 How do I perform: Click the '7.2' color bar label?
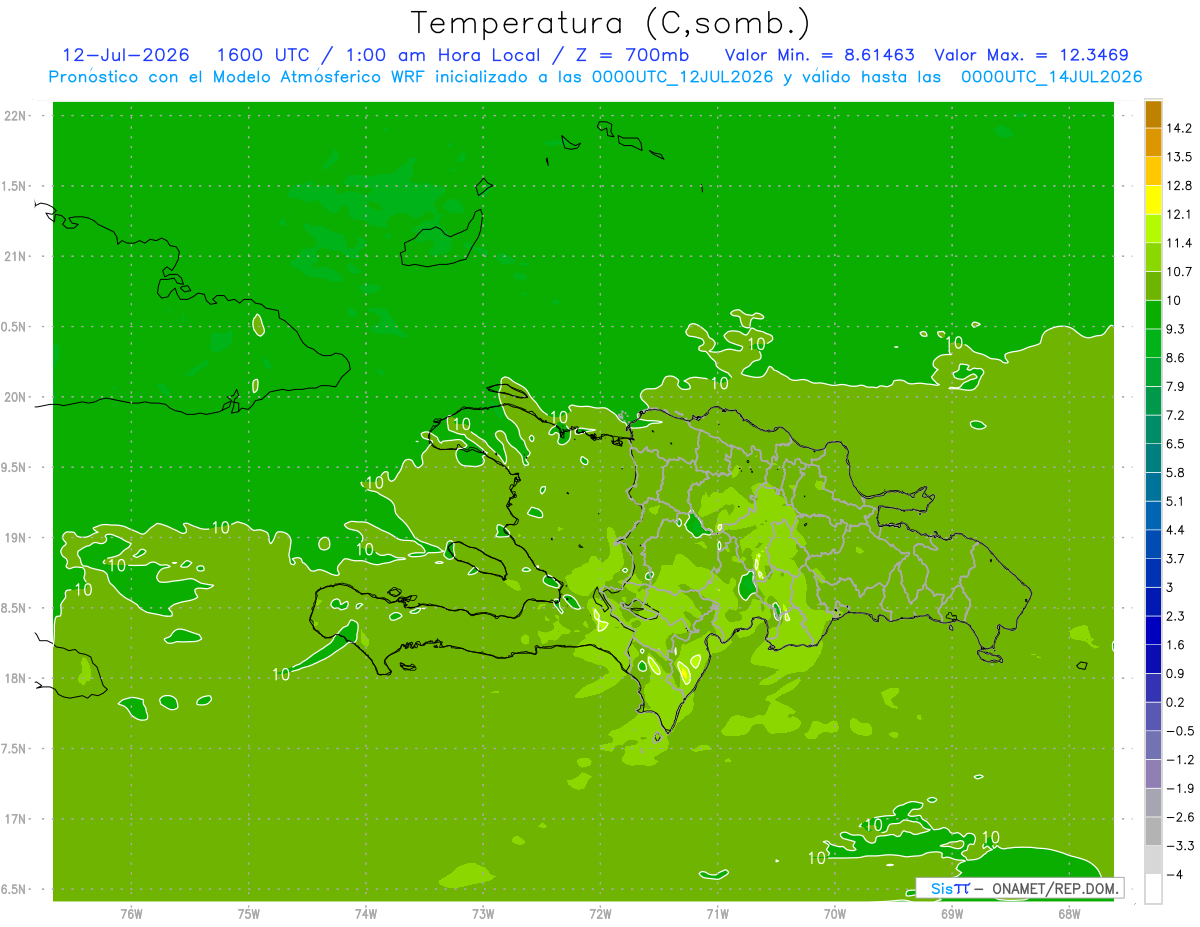click(x=1175, y=415)
